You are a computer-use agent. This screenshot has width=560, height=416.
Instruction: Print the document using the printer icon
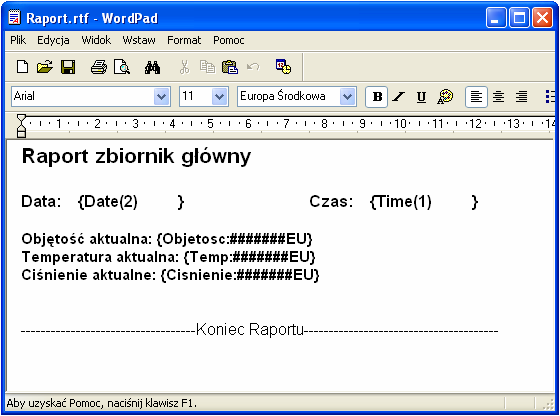click(99, 67)
